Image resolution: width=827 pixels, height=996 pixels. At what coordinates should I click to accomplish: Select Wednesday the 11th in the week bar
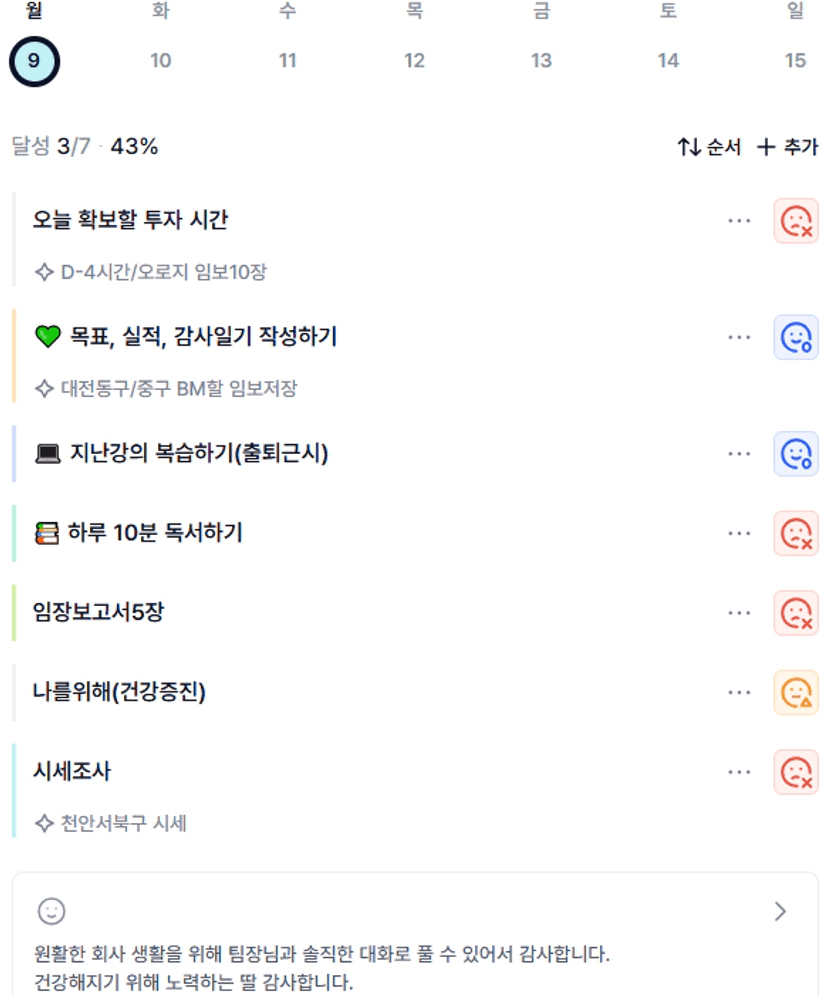point(288,60)
